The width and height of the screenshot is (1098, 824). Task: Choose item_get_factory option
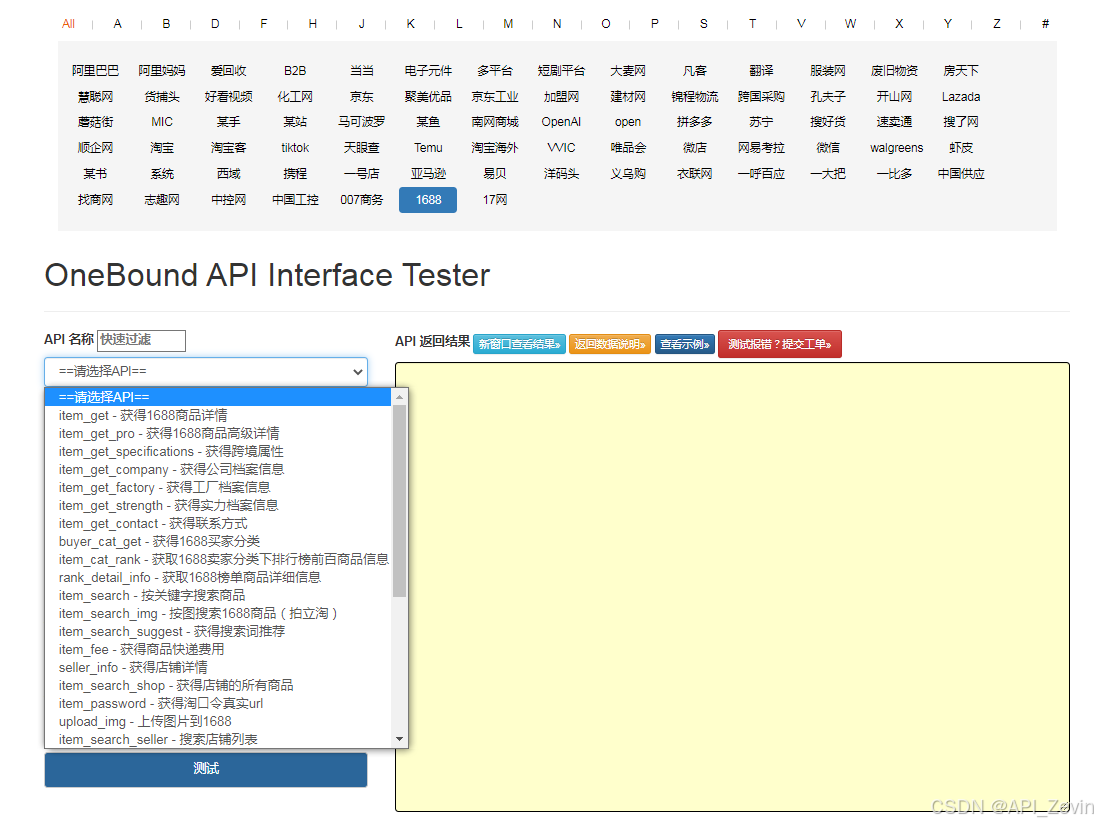click(218, 487)
